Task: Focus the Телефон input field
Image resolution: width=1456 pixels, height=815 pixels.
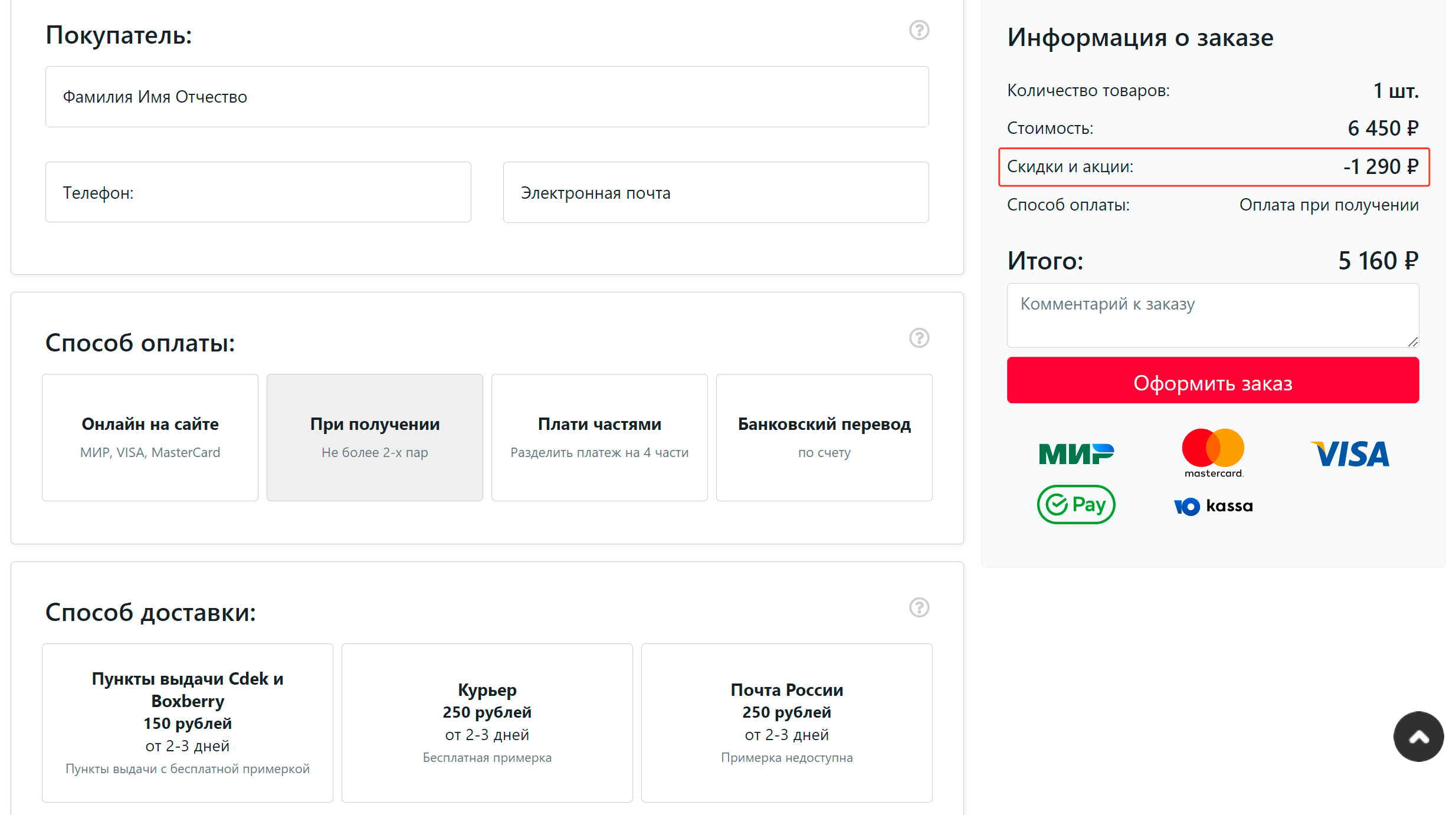Action: click(x=258, y=192)
